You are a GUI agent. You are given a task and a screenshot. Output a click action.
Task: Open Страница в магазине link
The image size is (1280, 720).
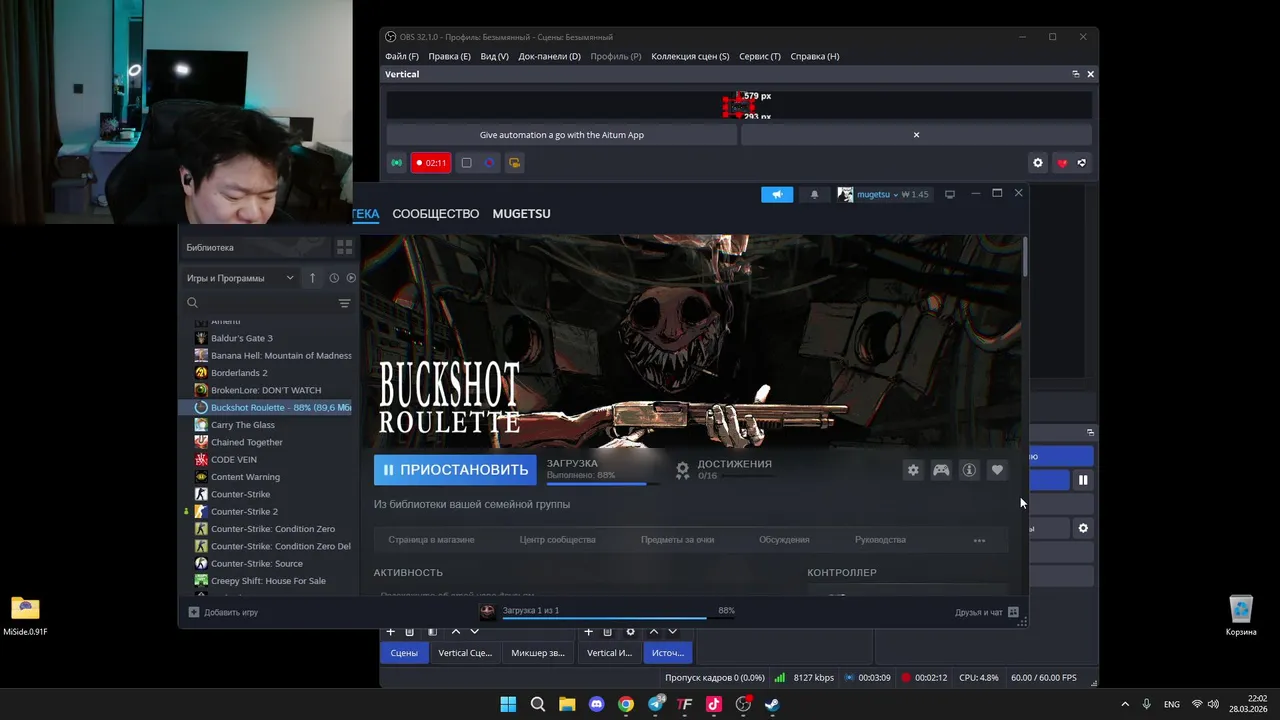(431, 540)
